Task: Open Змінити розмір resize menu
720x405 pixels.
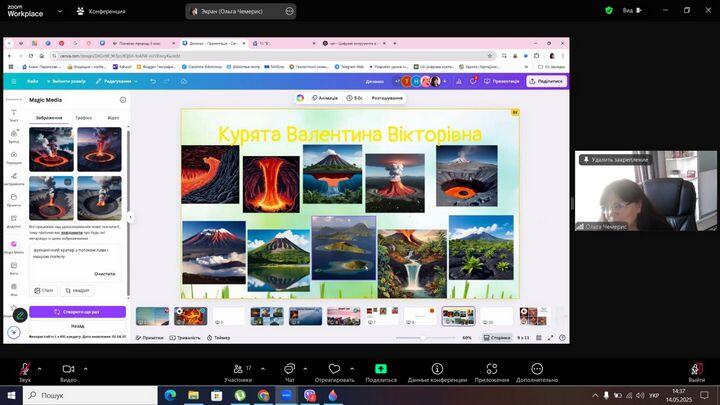Action: [66, 81]
